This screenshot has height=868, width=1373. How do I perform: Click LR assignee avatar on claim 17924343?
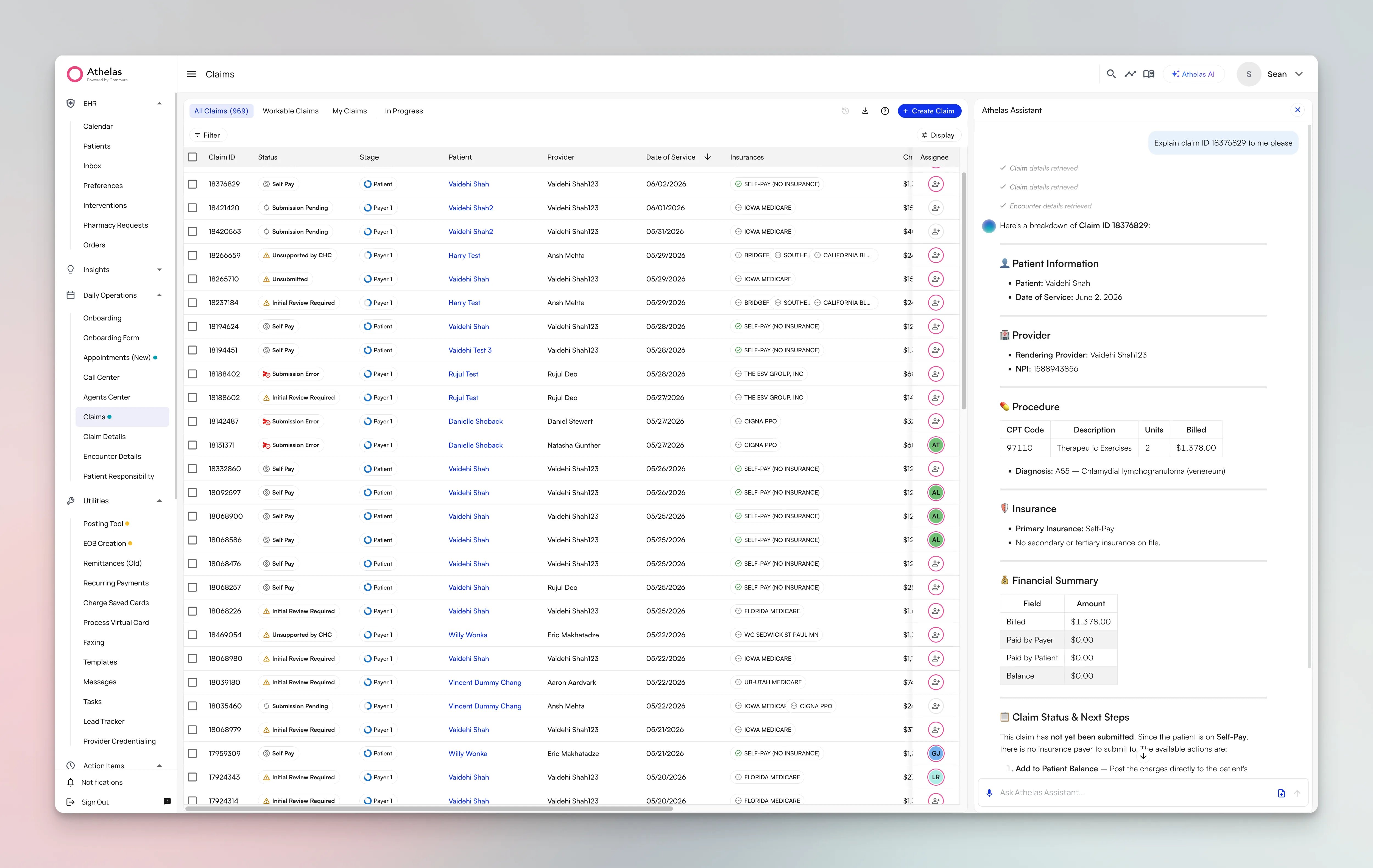coord(936,777)
